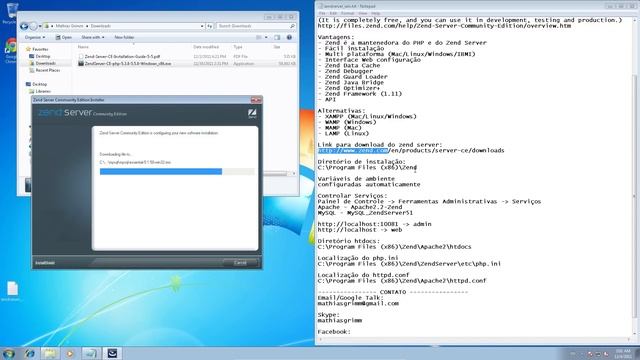
Task: Open Google Chrome desktop shortcut
Action: click(x=11, y=50)
